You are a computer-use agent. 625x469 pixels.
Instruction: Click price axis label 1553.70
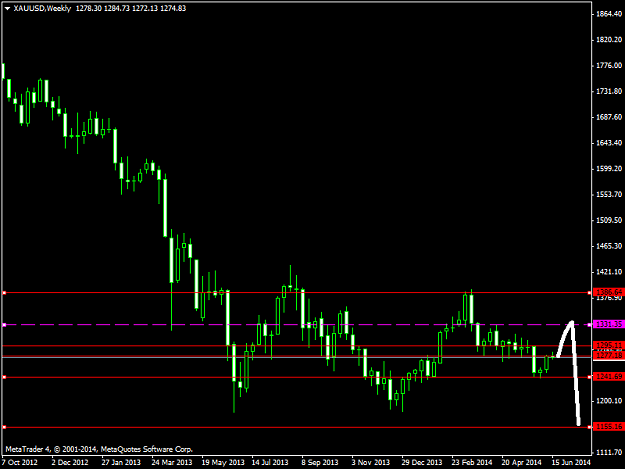click(x=609, y=194)
